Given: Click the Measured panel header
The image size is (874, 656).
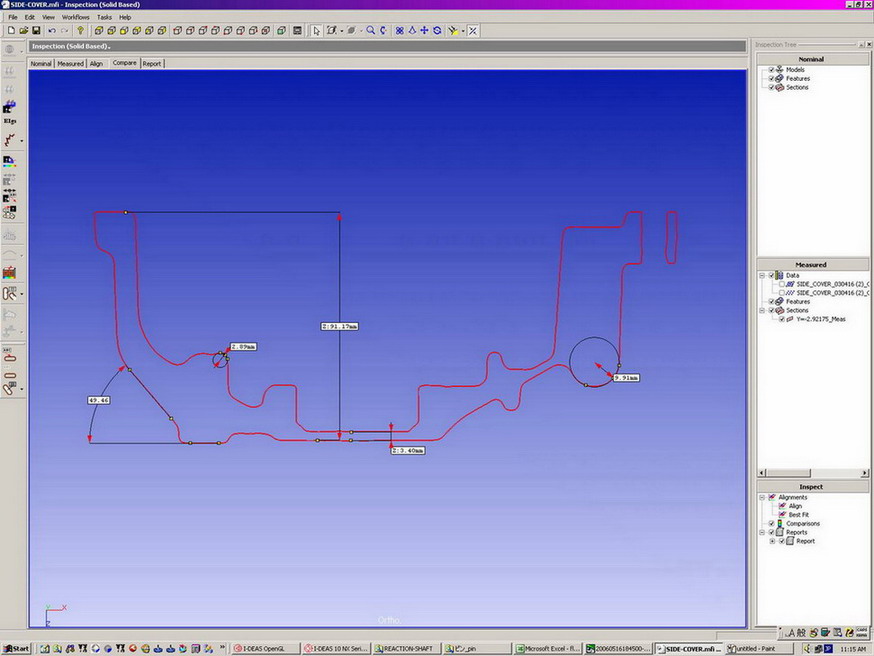Looking at the screenshot, I should (811, 265).
